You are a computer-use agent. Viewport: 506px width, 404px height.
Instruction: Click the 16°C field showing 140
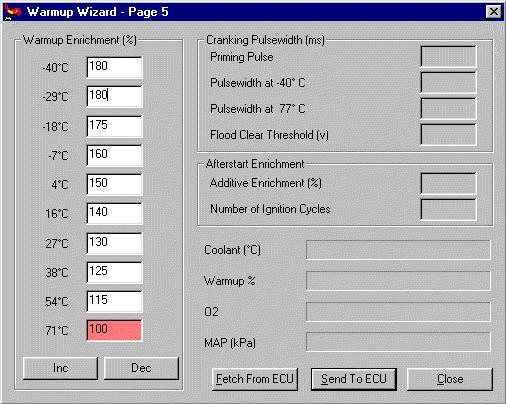[114, 213]
